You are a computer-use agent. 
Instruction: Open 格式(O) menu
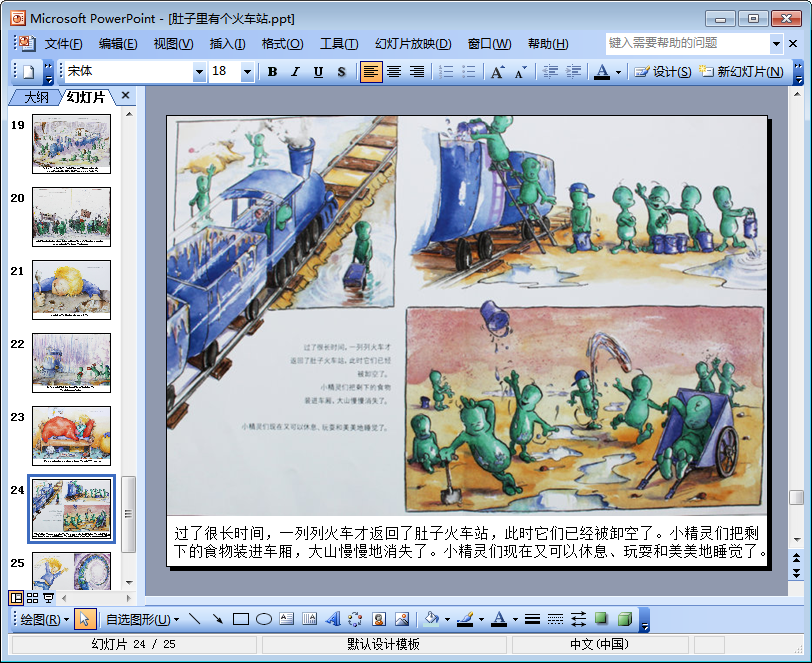click(x=282, y=44)
